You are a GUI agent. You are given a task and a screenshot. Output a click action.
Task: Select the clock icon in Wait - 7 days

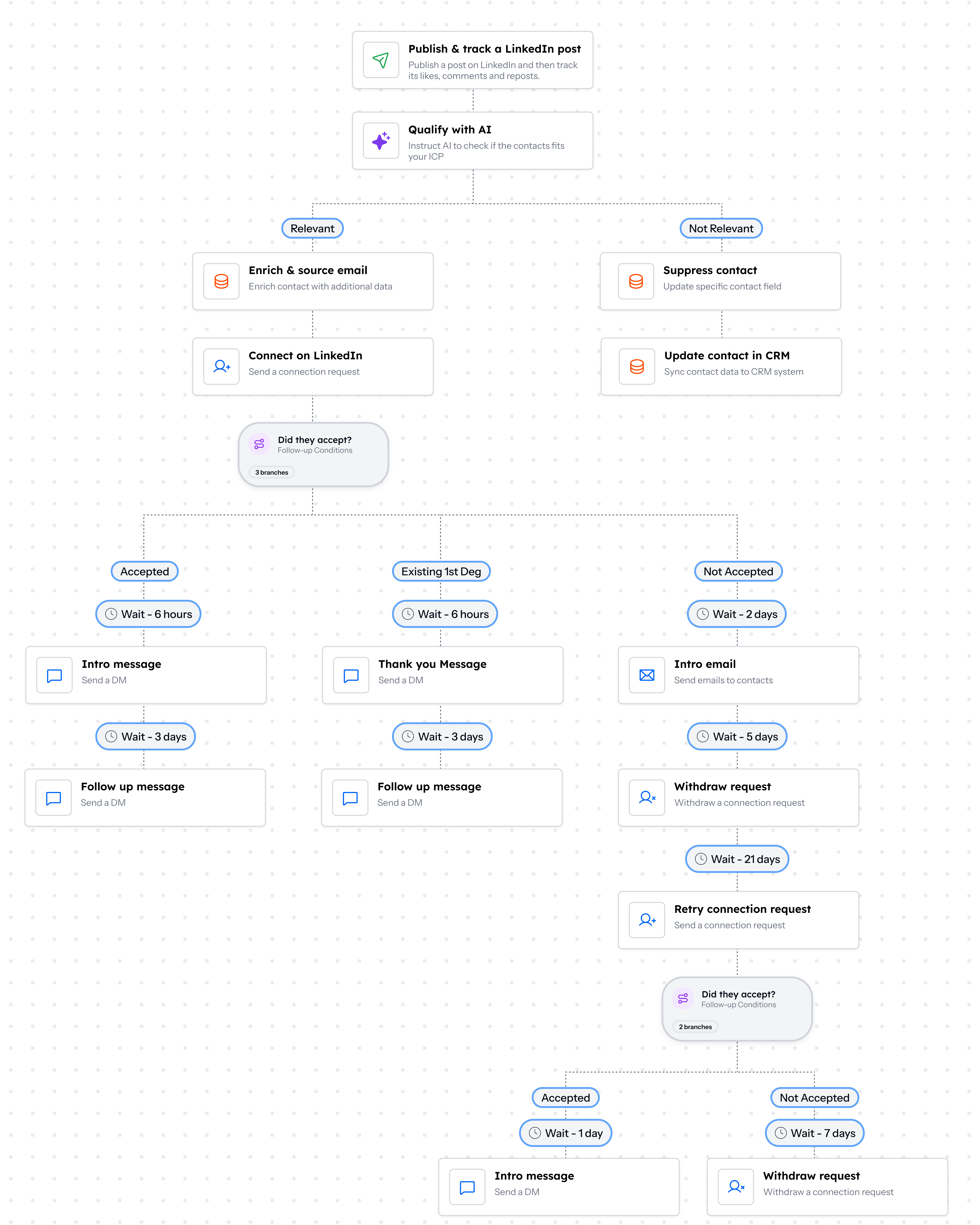coord(781,1133)
